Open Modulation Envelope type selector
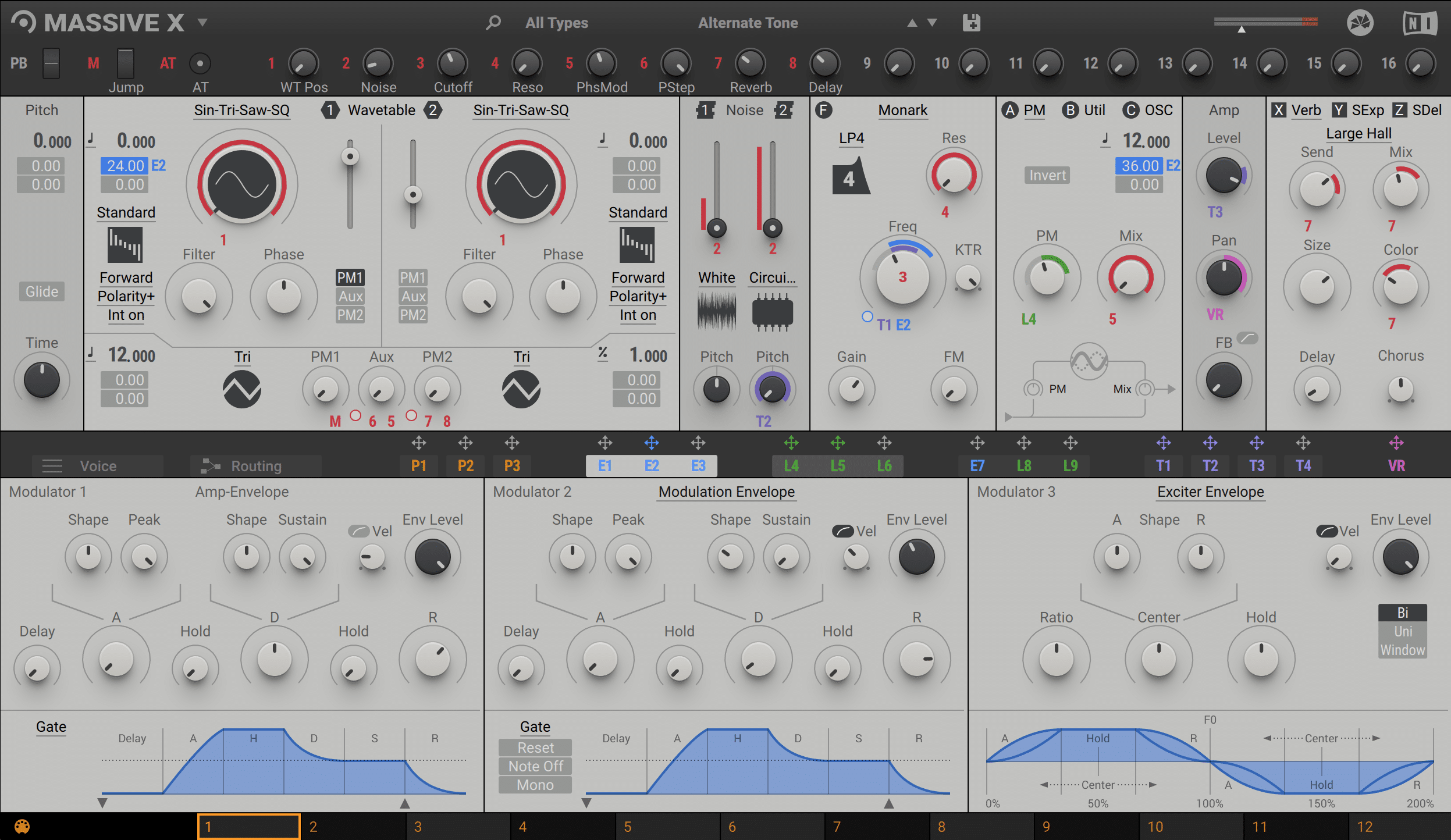This screenshot has height=840, width=1451. tap(727, 492)
